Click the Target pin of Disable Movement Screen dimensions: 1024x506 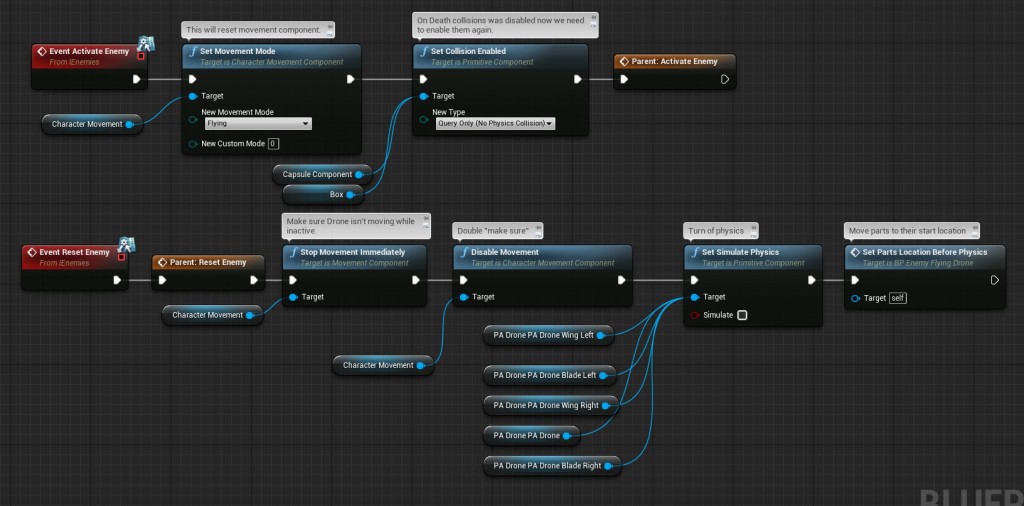click(x=463, y=297)
